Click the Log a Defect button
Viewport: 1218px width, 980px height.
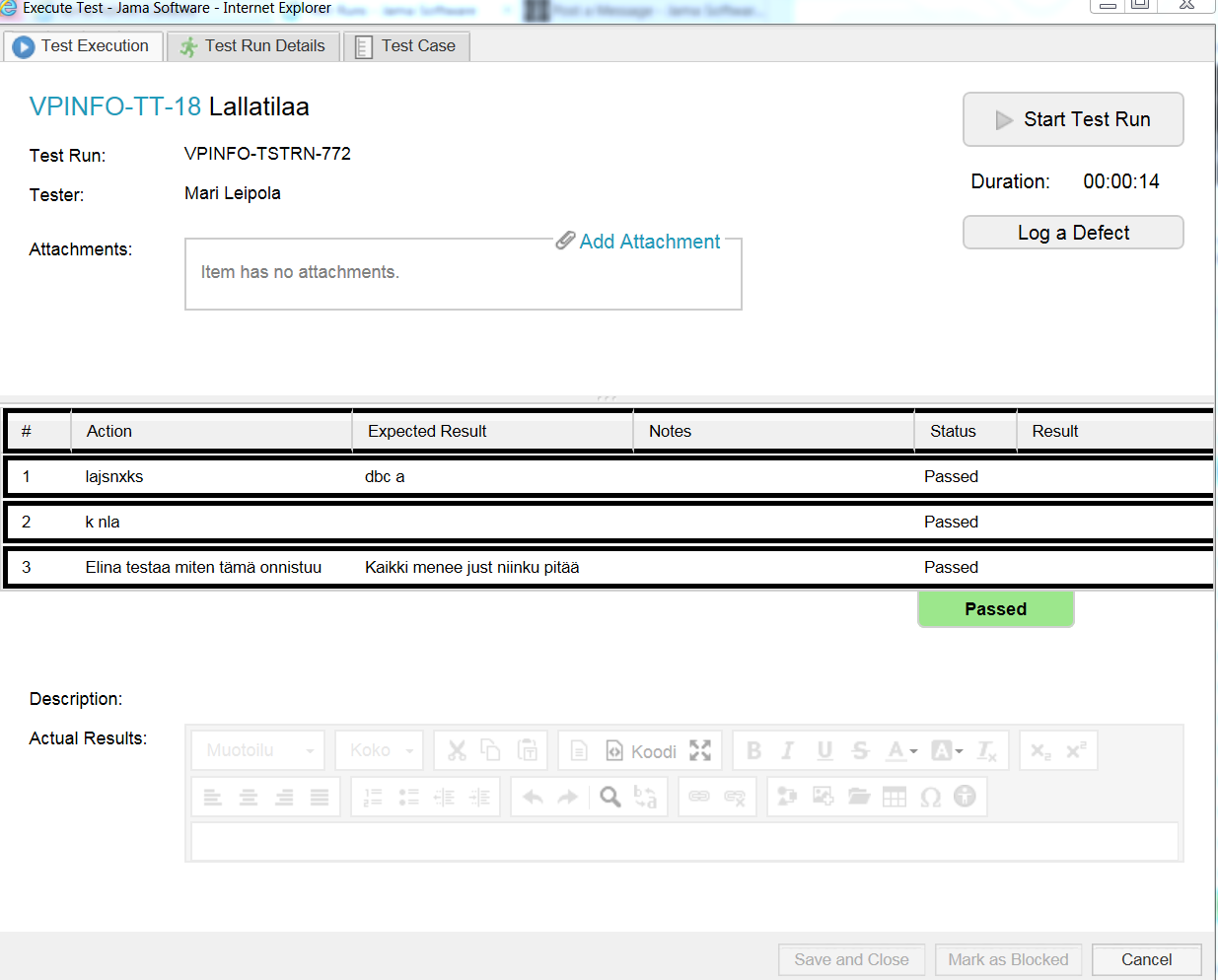tap(1073, 233)
